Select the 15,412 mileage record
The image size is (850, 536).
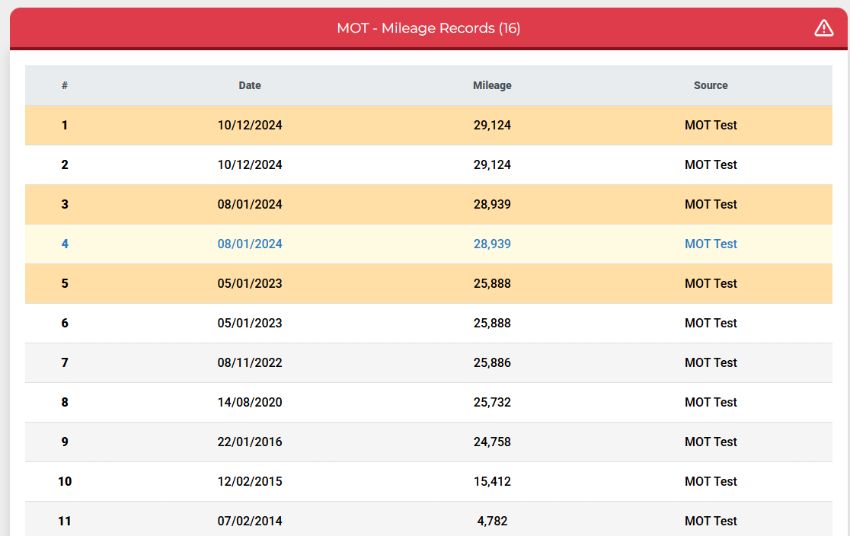coord(492,481)
